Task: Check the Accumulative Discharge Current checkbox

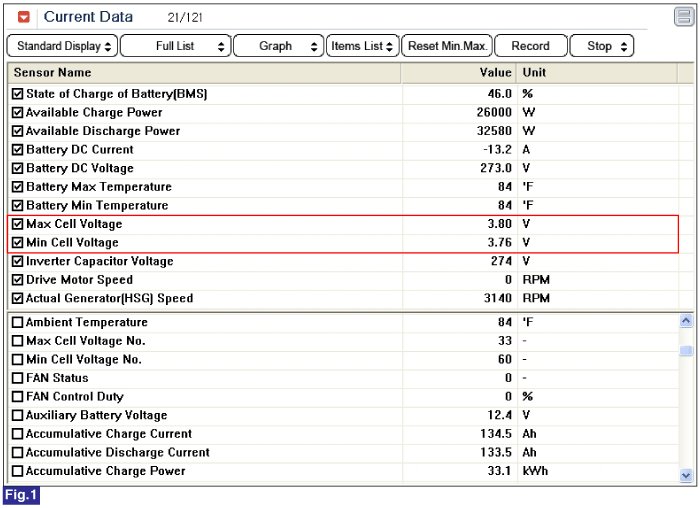Action: point(17,453)
